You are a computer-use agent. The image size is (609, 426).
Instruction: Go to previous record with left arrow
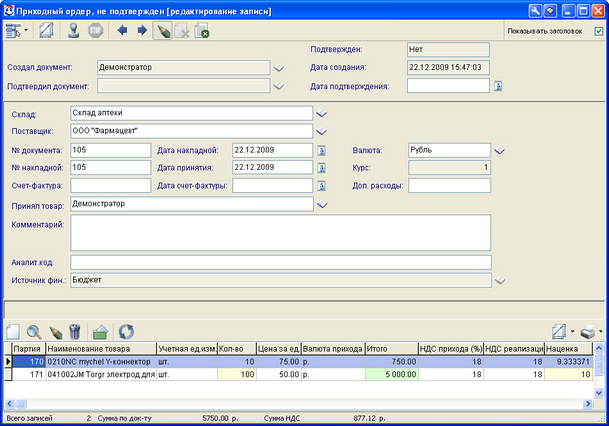pyautogui.click(x=122, y=30)
